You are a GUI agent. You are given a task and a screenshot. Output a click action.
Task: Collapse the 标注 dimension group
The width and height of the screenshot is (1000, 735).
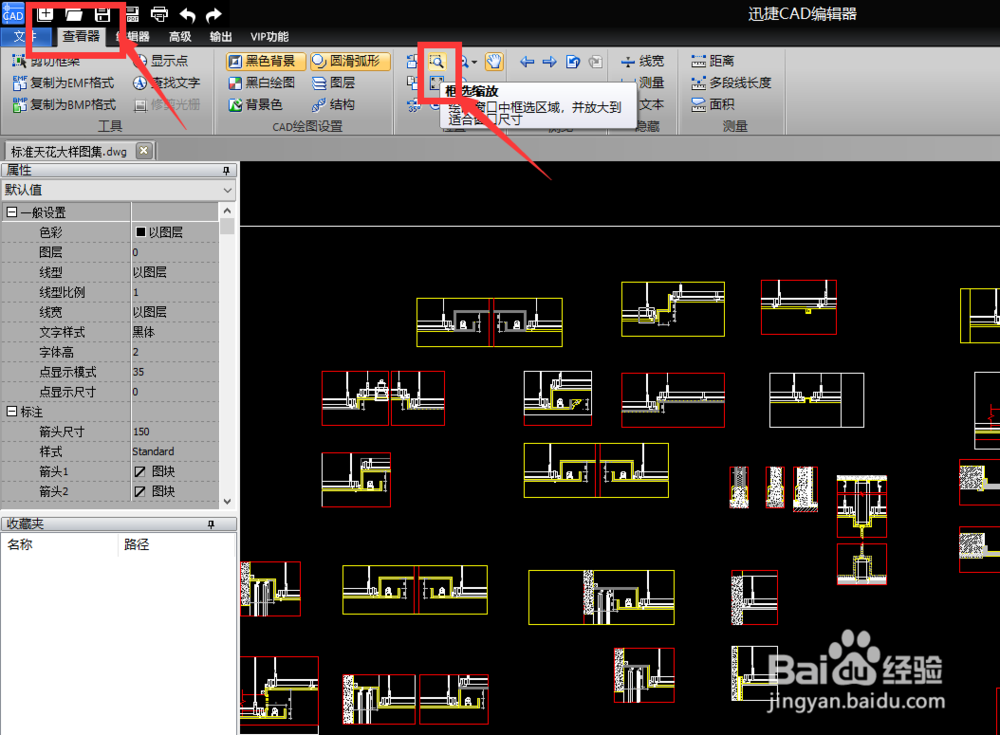(x=11, y=412)
